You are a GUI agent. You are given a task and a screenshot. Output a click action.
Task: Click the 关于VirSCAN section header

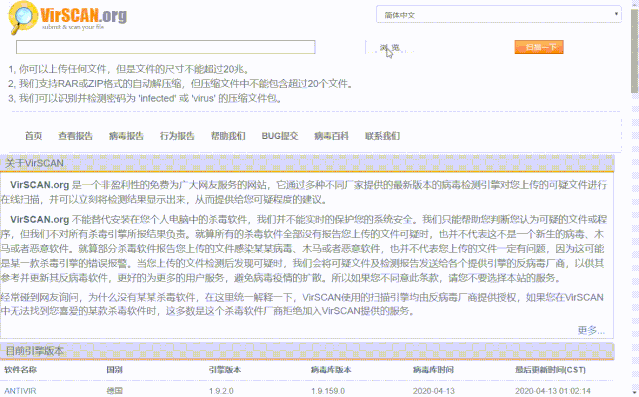click(307, 163)
